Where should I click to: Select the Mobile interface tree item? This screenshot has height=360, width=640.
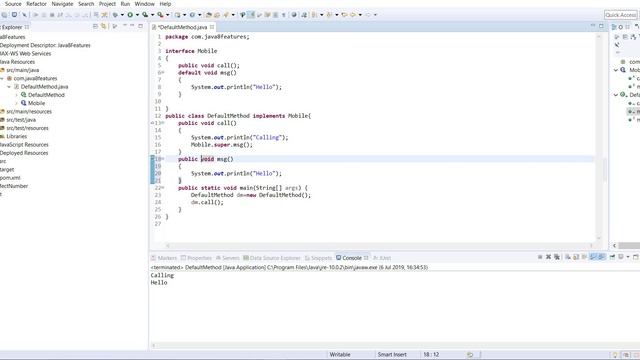(x=36, y=103)
